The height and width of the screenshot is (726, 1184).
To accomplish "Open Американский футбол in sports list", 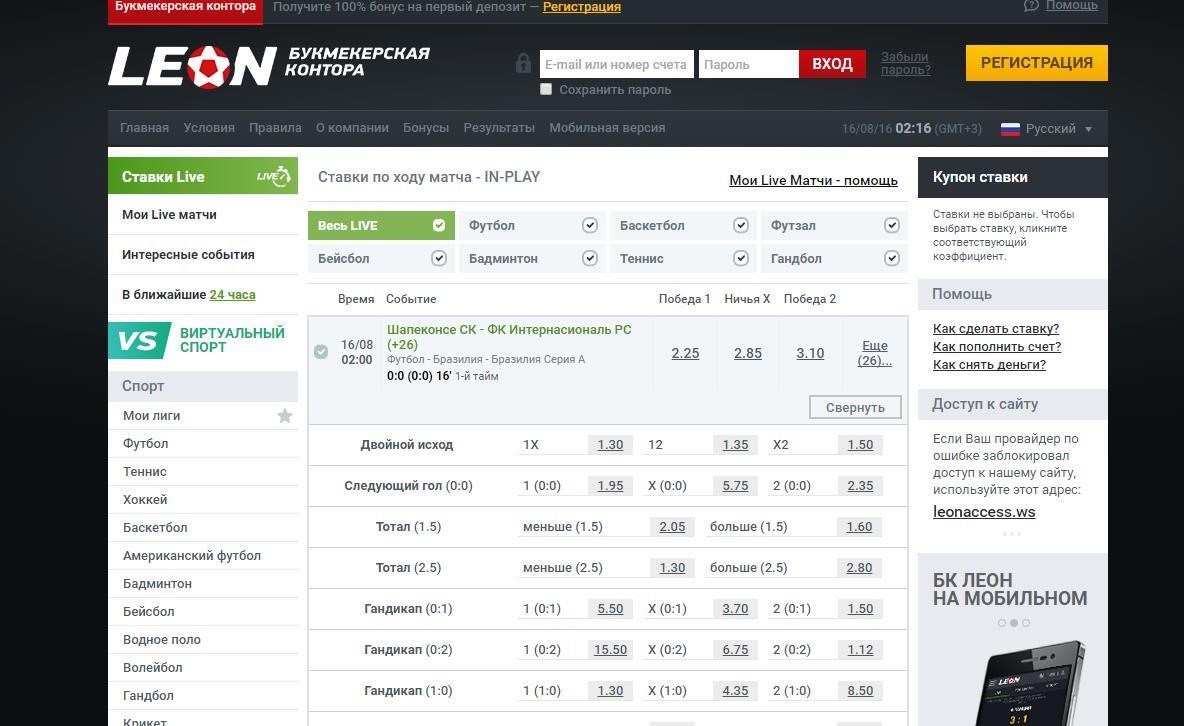I will coord(192,555).
